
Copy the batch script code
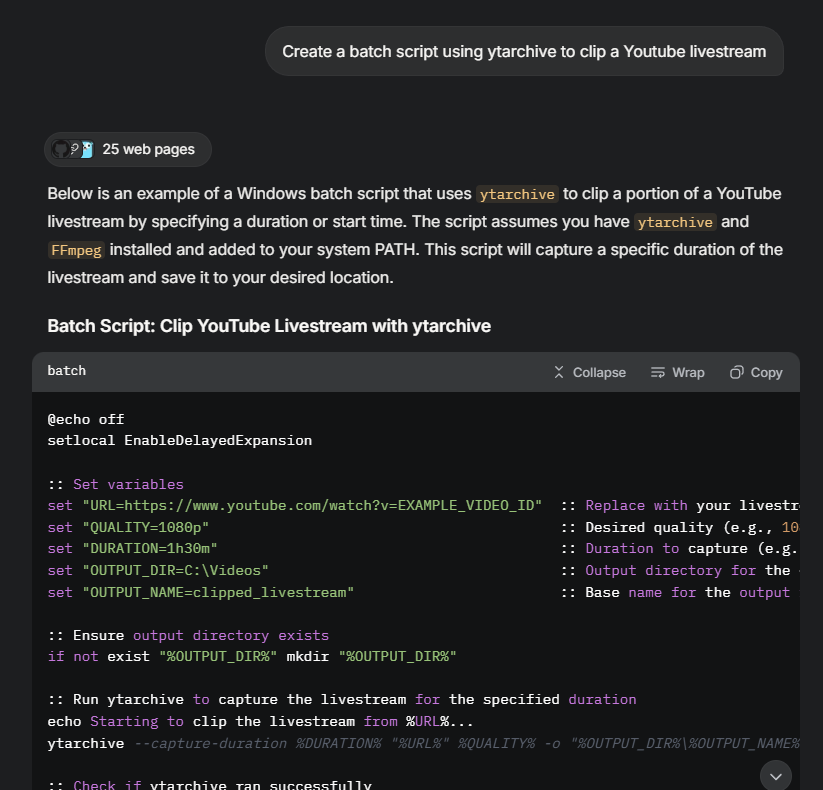pyautogui.click(x=766, y=372)
